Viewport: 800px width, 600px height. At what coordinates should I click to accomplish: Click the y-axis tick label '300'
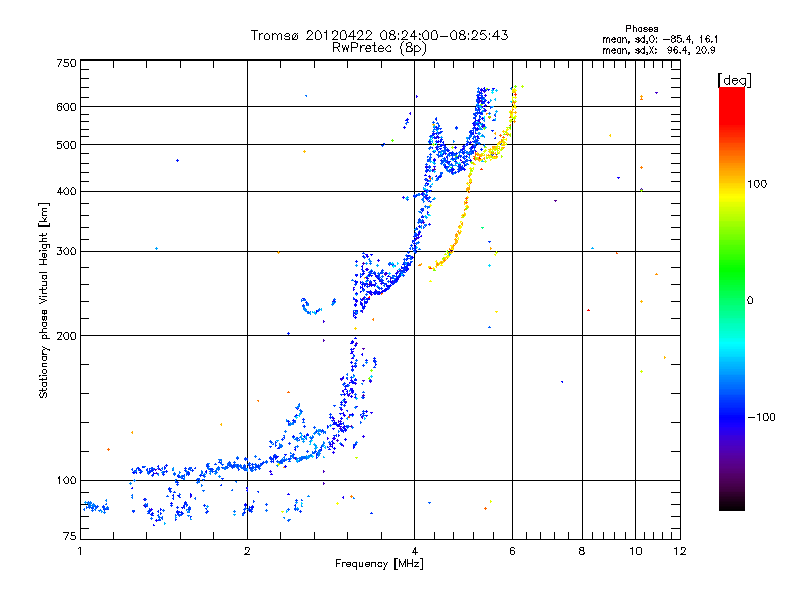coord(66,251)
